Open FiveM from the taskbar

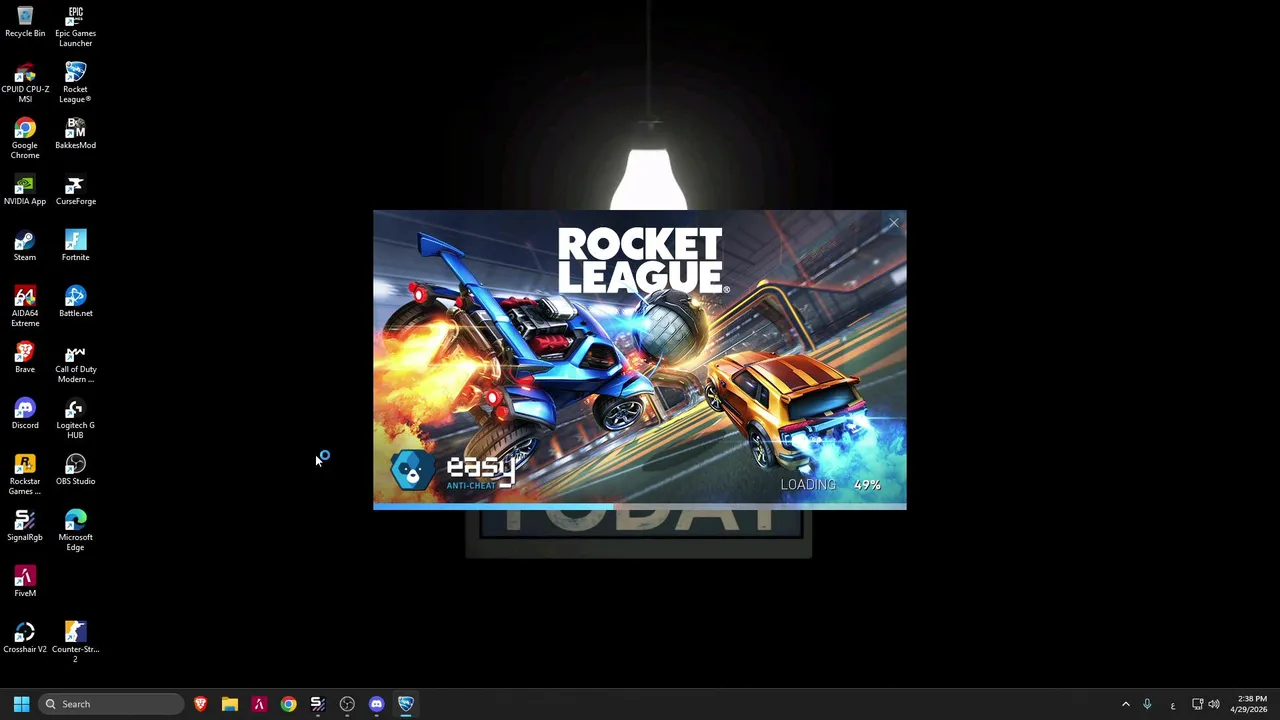(x=259, y=704)
